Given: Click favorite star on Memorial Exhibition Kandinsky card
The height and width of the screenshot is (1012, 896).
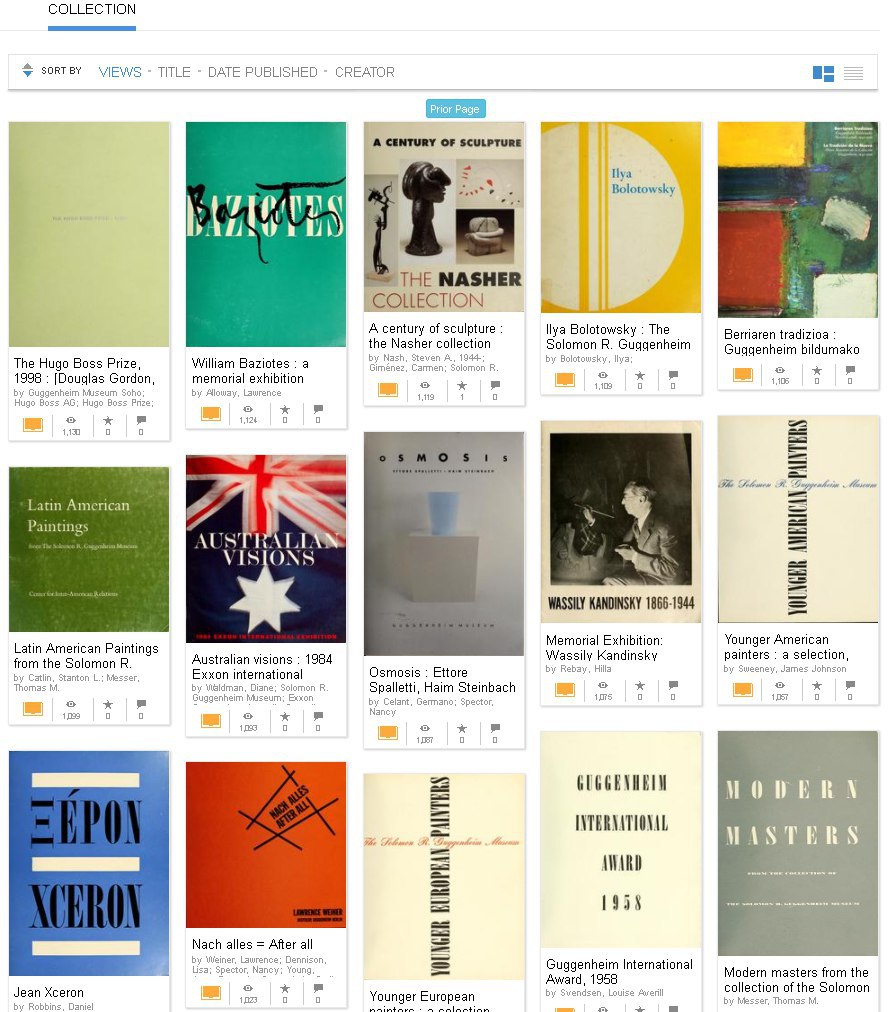Looking at the screenshot, I should point(640,685).
